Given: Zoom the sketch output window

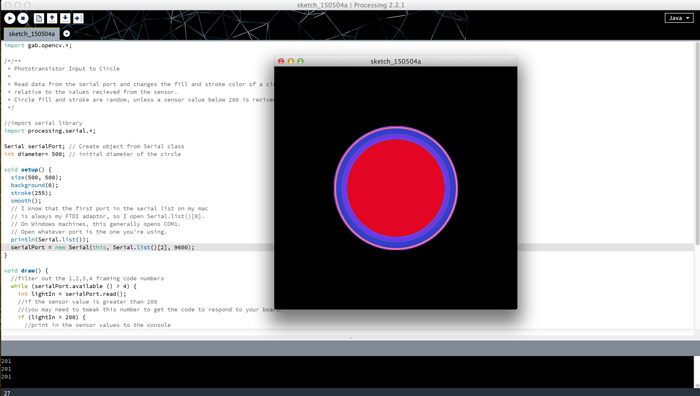Looking at the screenshot, I should (300, 61).
